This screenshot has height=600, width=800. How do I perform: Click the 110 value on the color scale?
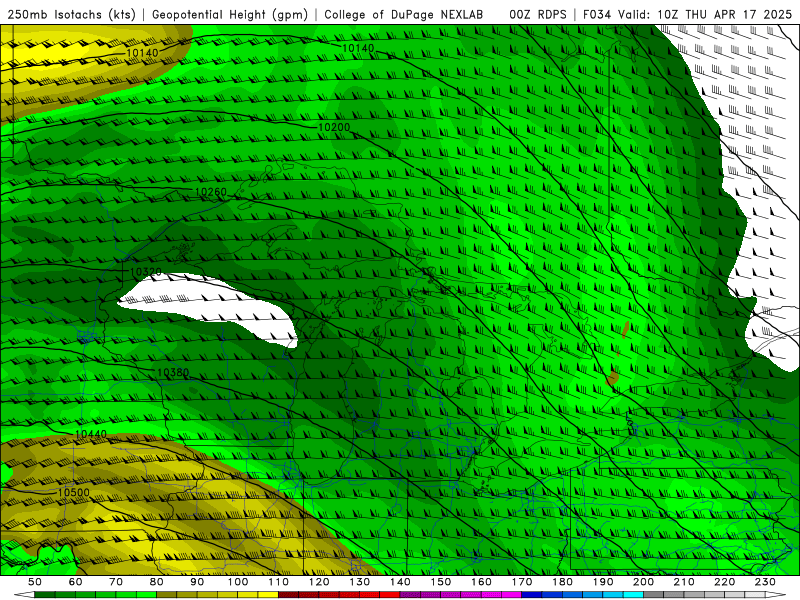(x=279, y=582)
